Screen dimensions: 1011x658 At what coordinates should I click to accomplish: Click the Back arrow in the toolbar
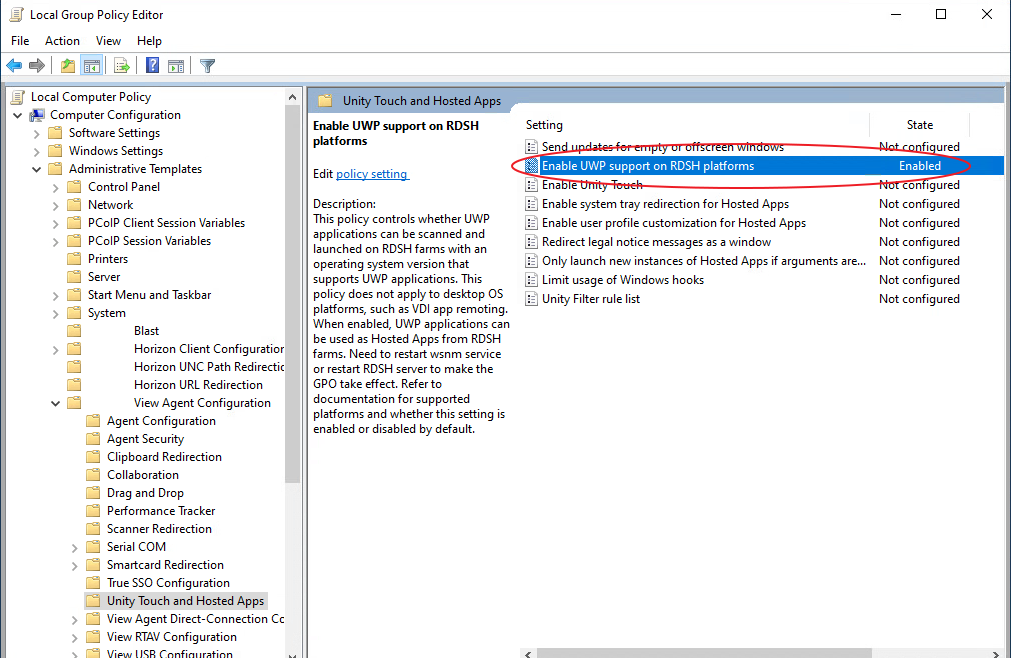14,66
